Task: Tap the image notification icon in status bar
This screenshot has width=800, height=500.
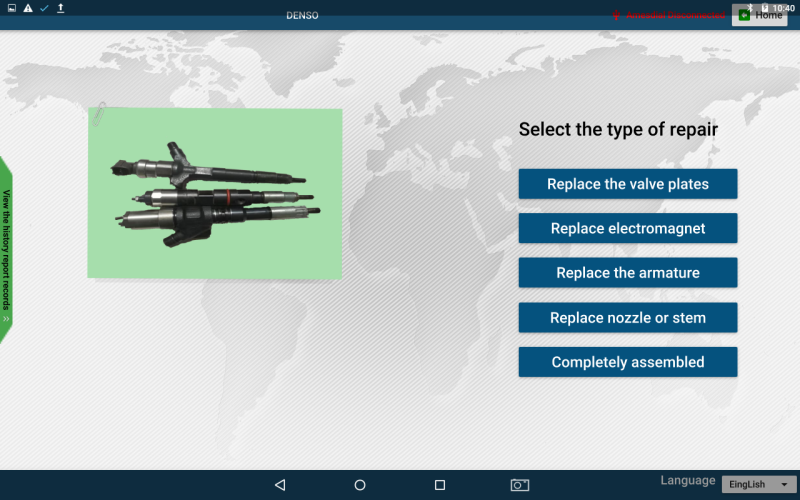Action: click(x=12, y=8)
